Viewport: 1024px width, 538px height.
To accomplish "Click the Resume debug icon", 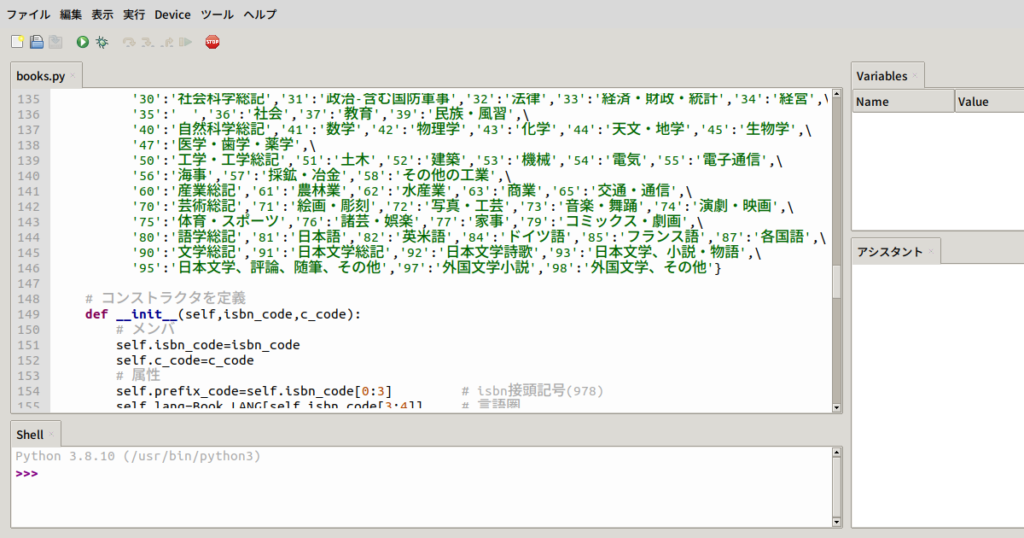I will point(185,42).
